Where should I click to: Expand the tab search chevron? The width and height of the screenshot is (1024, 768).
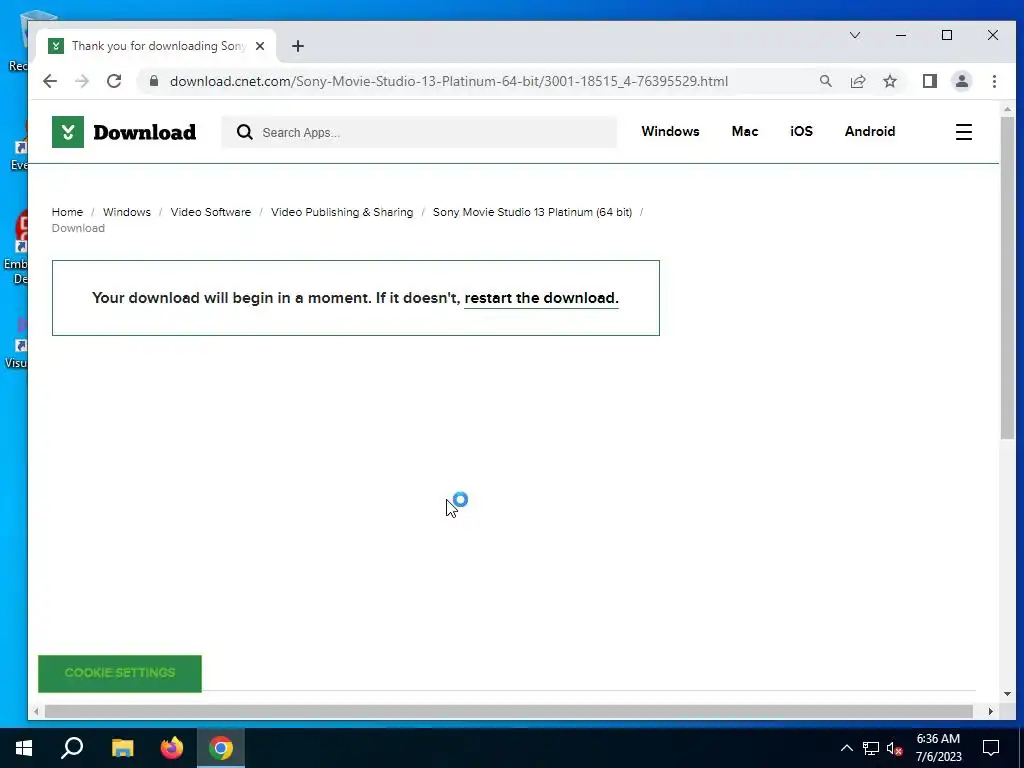coord(854,35)
